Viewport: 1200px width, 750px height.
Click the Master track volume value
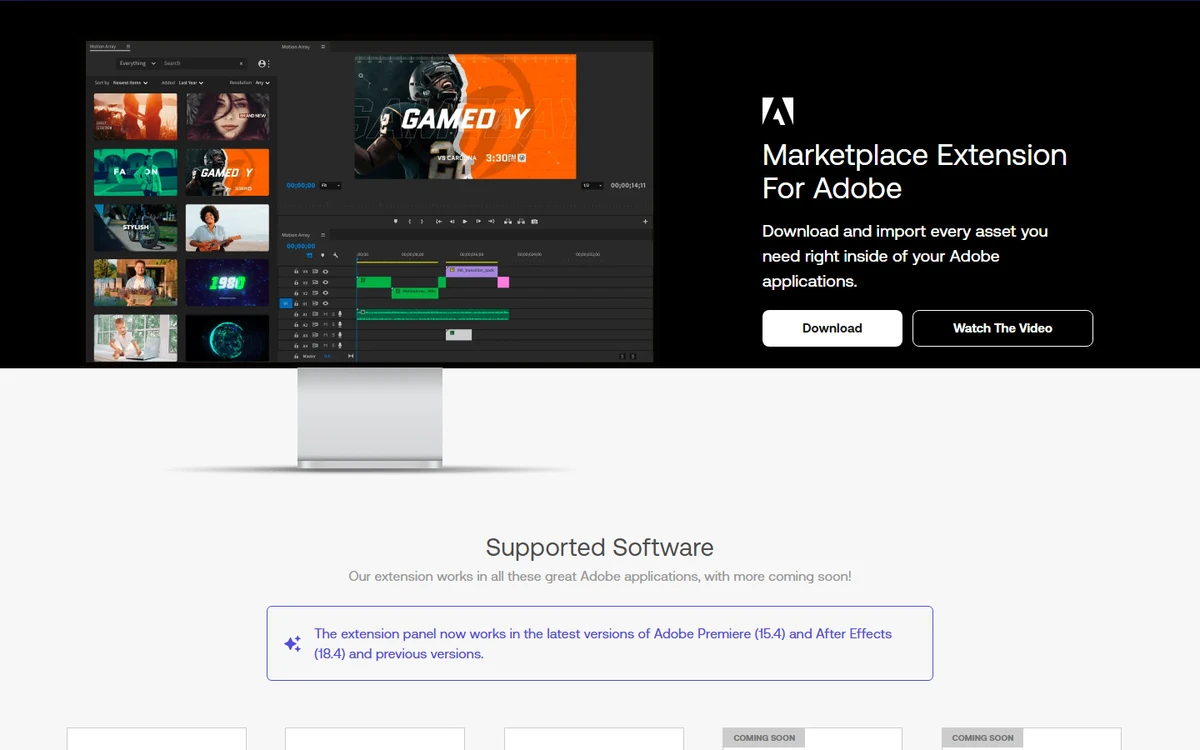coord(327,356)
